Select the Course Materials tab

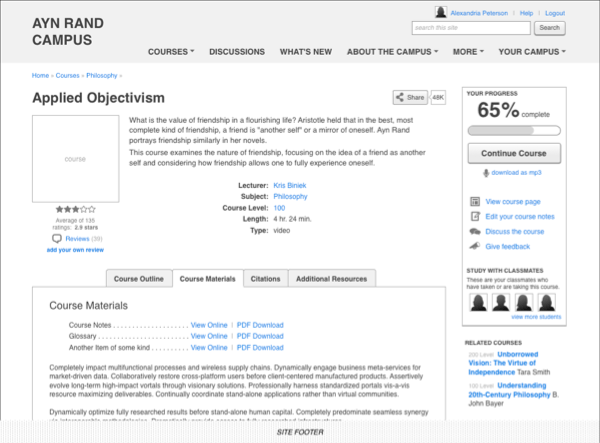(x=207, y=279)
